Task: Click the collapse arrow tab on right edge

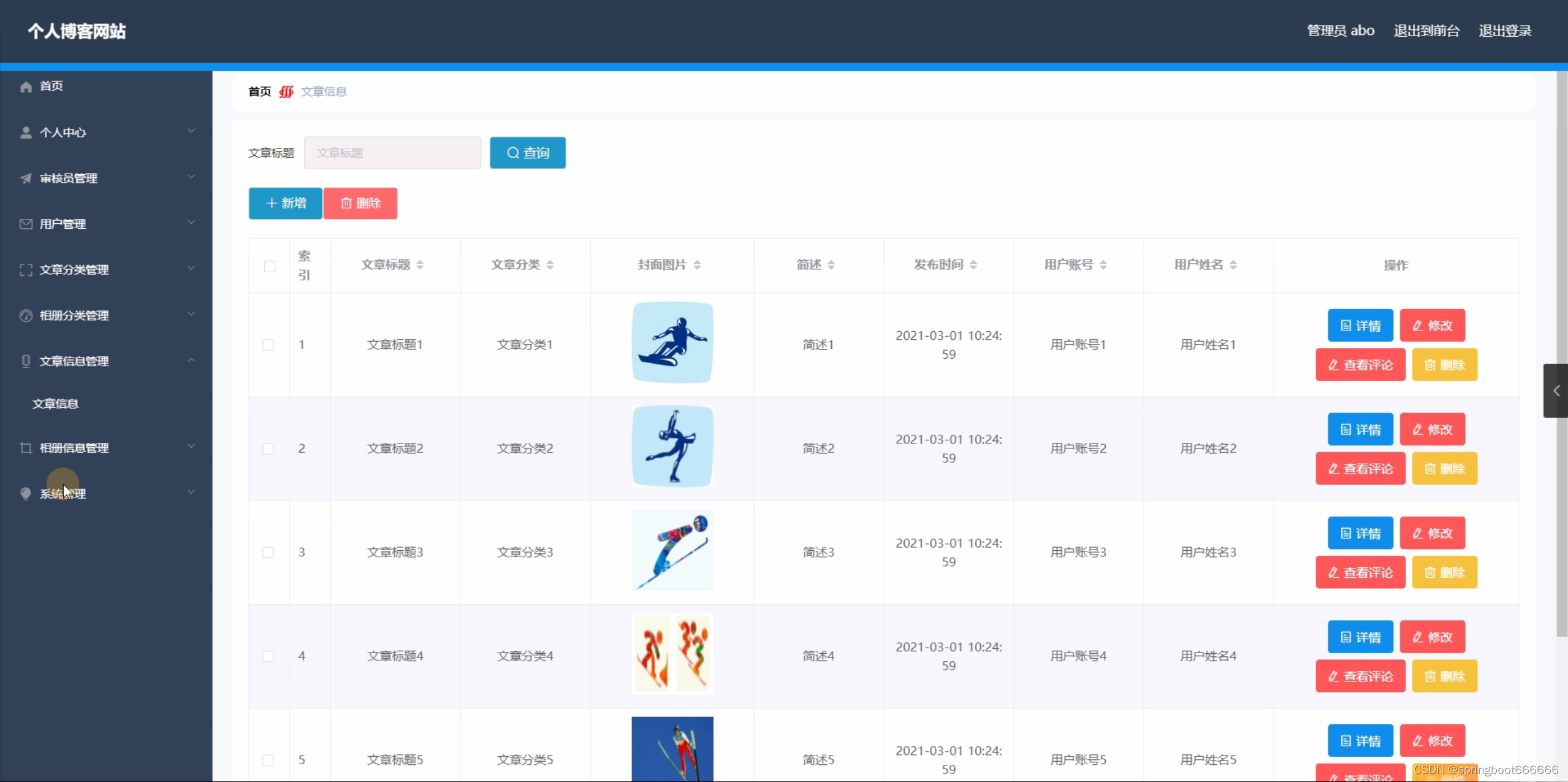Action: tap(1556, 391)
